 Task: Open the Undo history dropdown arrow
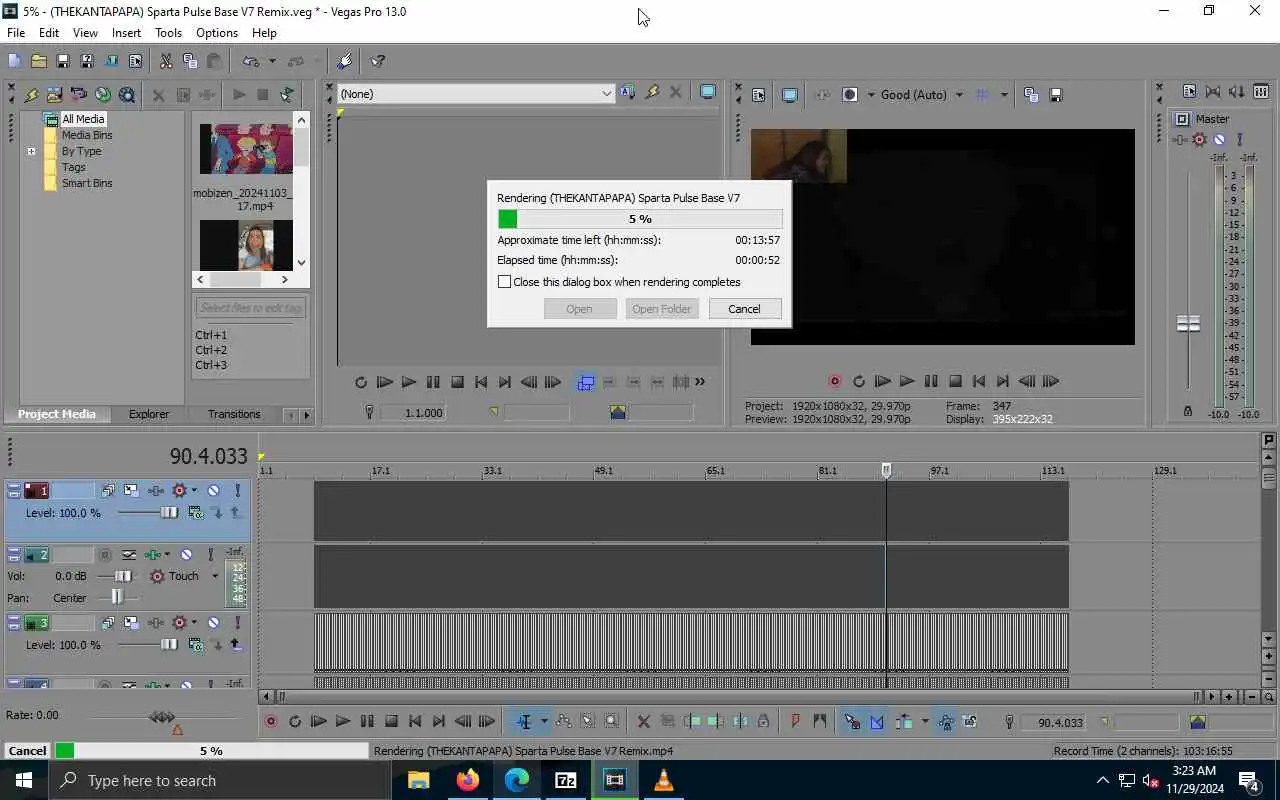tap(272, 61)
